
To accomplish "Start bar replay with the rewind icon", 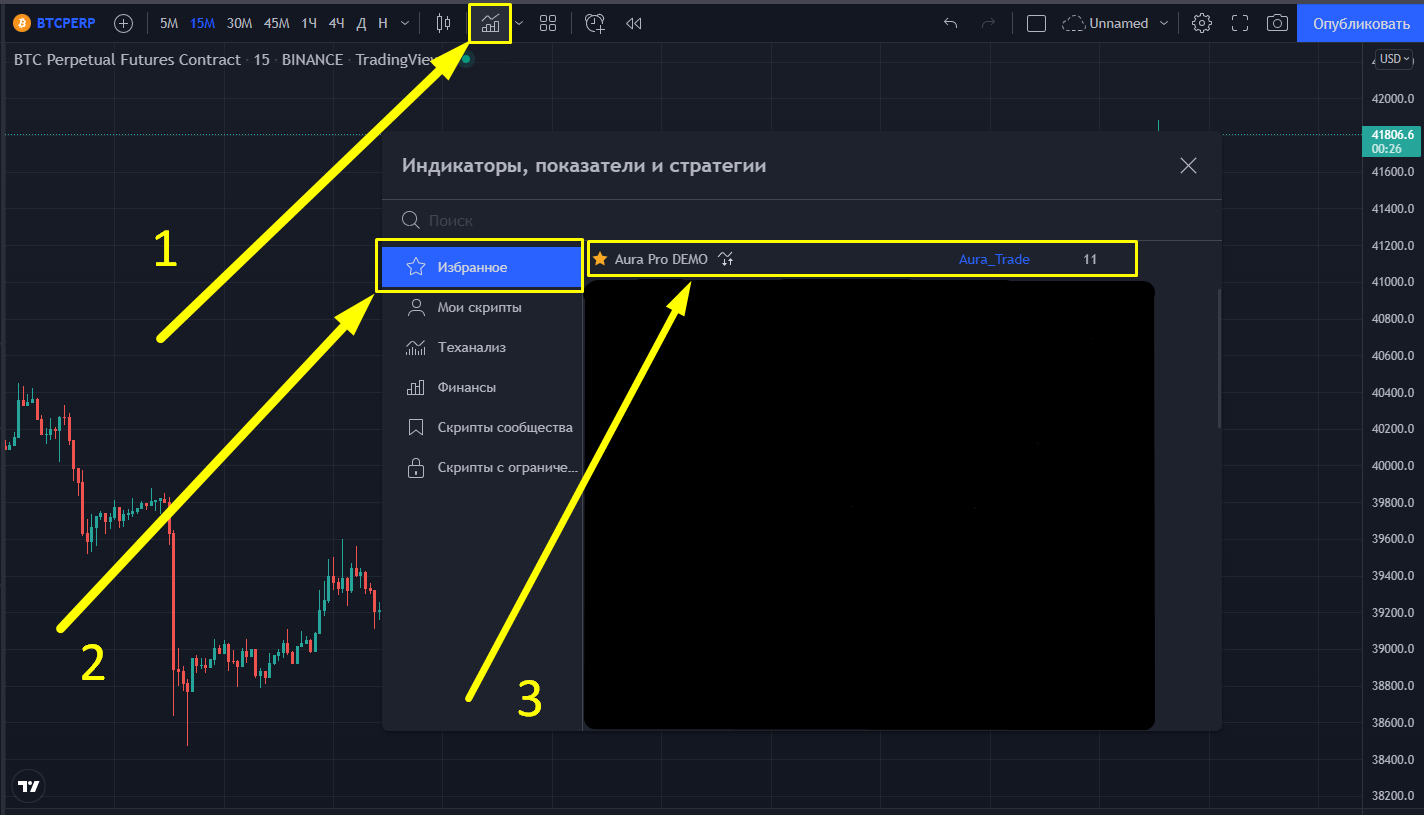I will coord(633,23).
